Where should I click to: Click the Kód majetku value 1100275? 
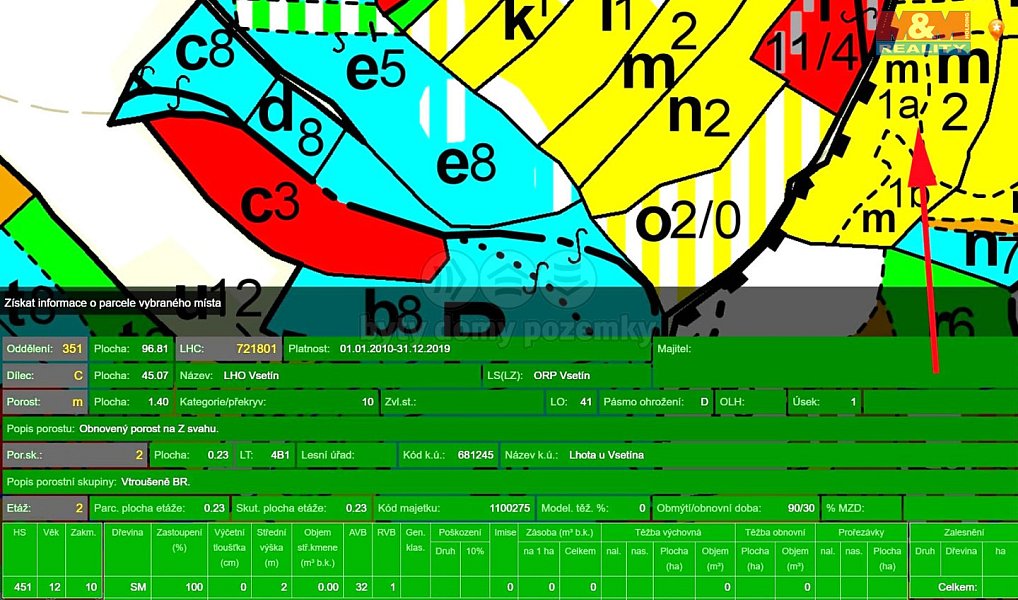(x=510, y=508)
